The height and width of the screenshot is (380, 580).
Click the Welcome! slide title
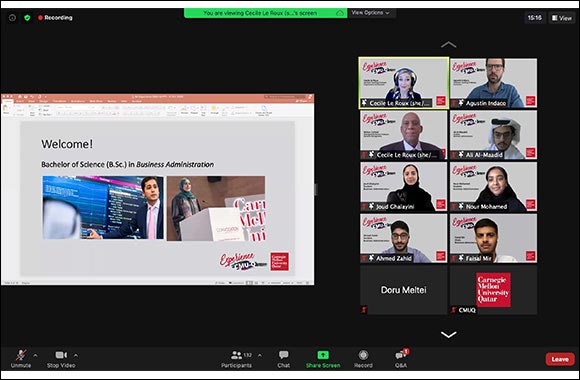click(67, 144)
